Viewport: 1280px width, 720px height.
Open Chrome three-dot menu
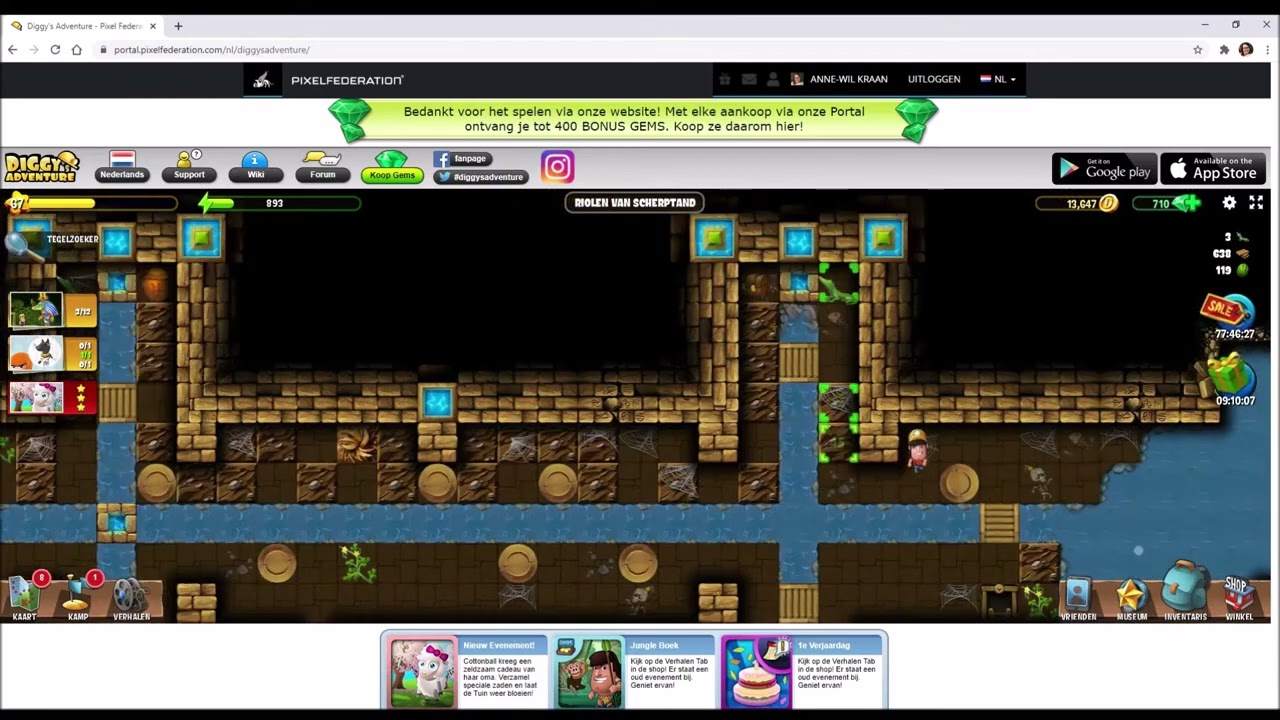pyautogui.click(x=1267, y=49)
